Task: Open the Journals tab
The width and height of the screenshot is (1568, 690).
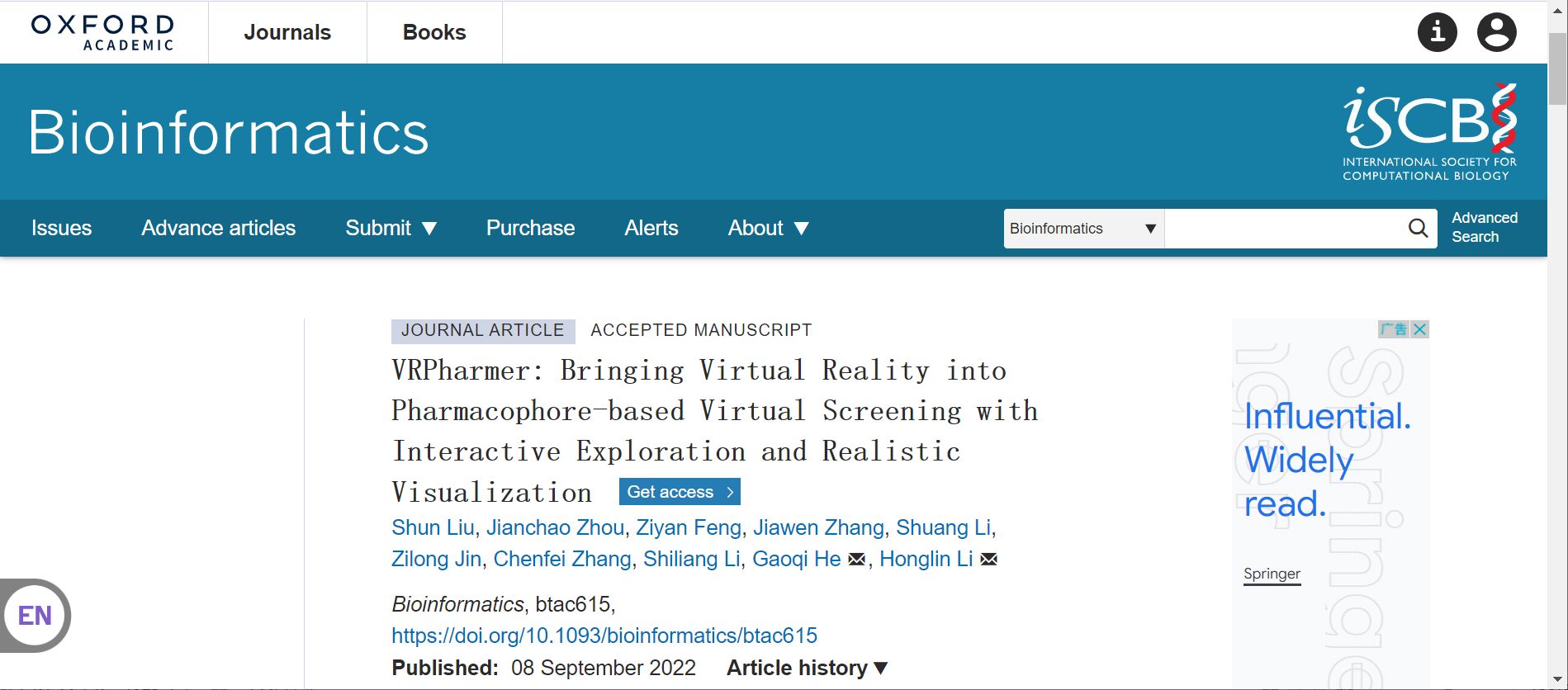Action: [287, 32]
